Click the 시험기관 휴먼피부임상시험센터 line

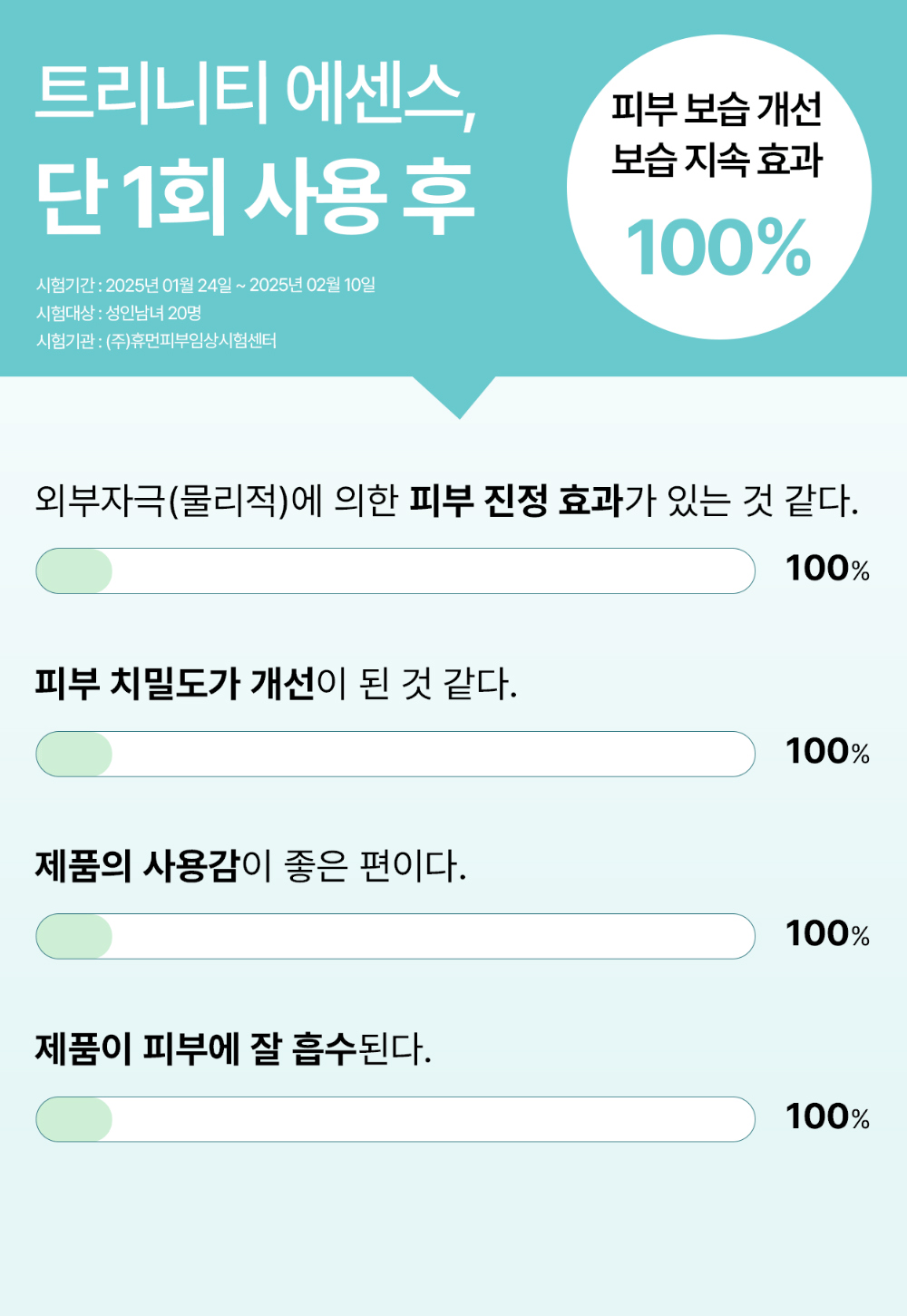[x=156, y=341]
